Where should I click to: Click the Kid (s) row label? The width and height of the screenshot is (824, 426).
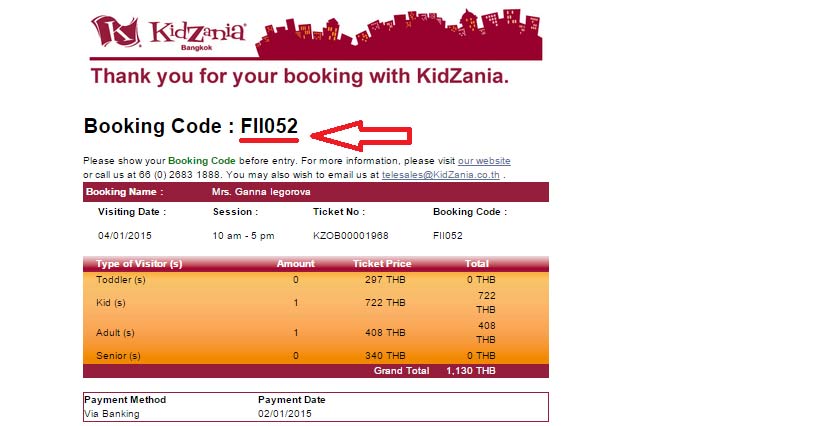point(111,303)
